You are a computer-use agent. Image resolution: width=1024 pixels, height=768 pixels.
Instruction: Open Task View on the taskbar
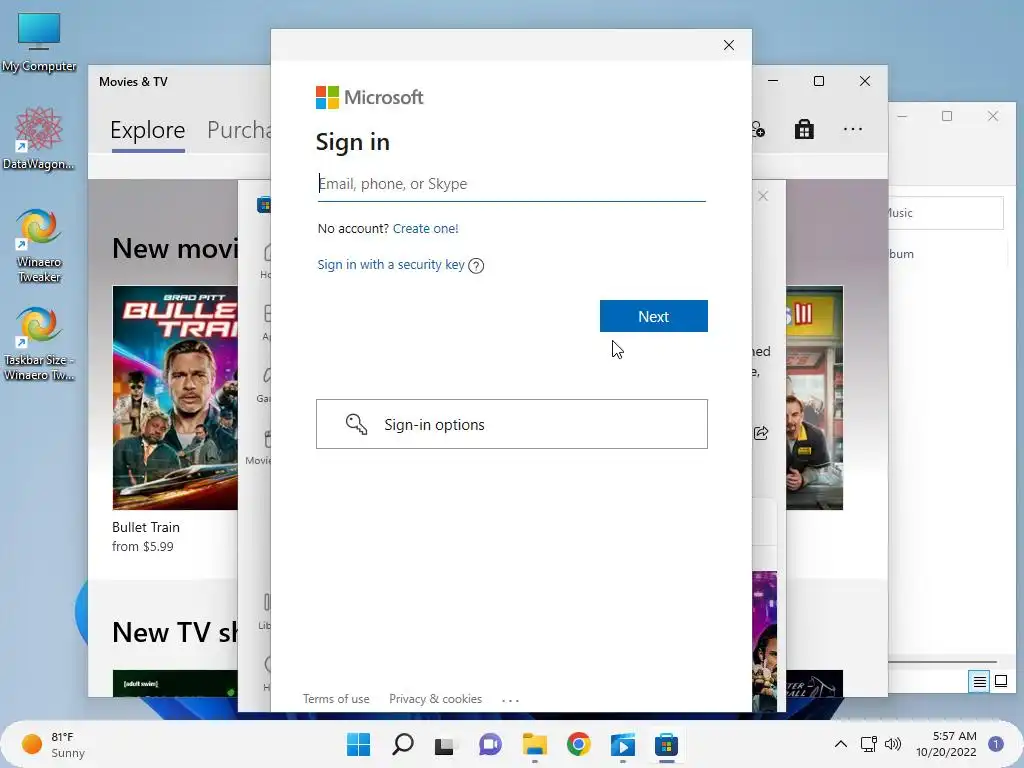point(446,744)
